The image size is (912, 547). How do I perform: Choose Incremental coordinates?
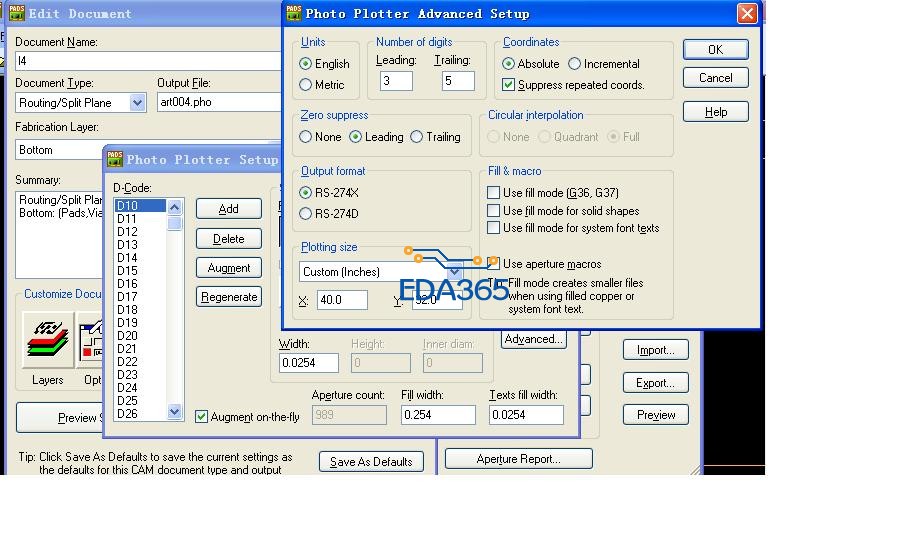[575, 63]
